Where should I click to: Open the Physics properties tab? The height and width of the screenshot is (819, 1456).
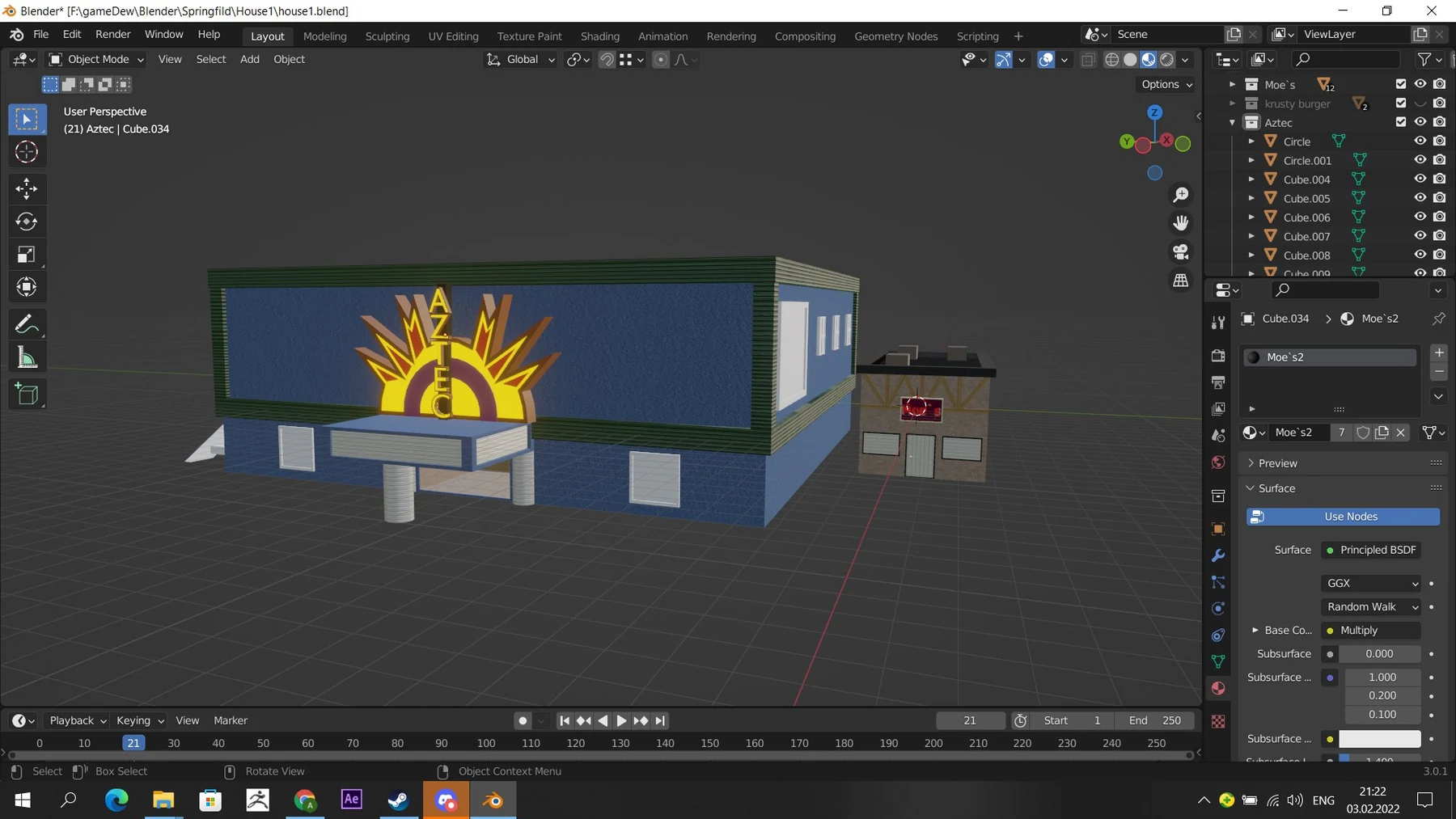(1218, 609)
